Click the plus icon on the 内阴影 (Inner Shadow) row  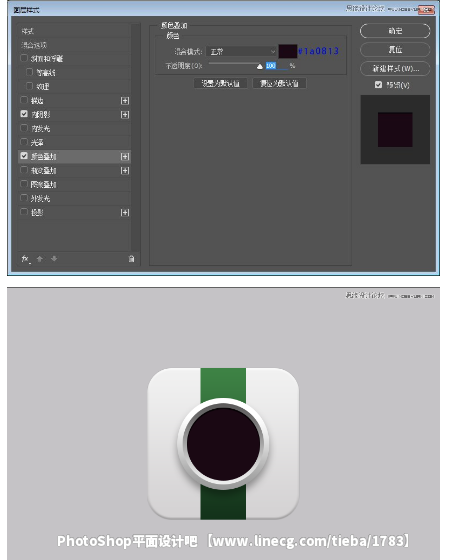125,115
